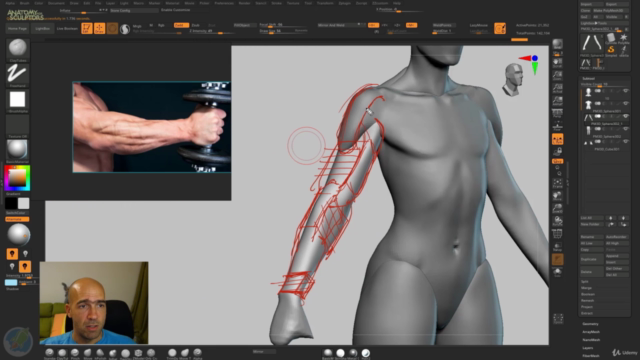This screenshot has width=640, height=360.
Task: Select the Cylinder tool thumbnail in Tool panel
Action: 611,38
